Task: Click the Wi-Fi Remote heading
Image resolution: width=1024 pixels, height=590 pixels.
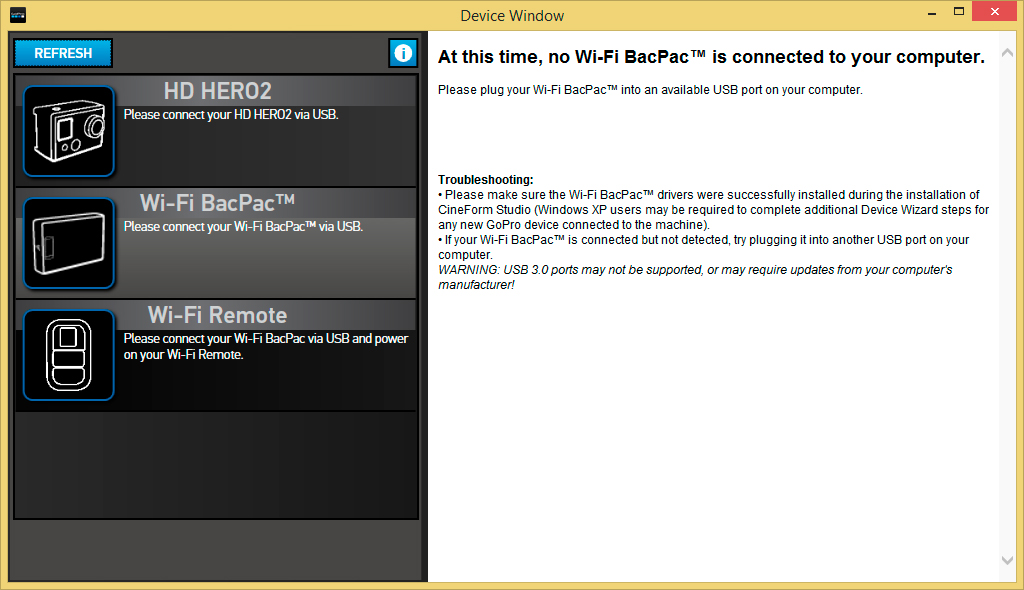Action: tap(217, 315)
